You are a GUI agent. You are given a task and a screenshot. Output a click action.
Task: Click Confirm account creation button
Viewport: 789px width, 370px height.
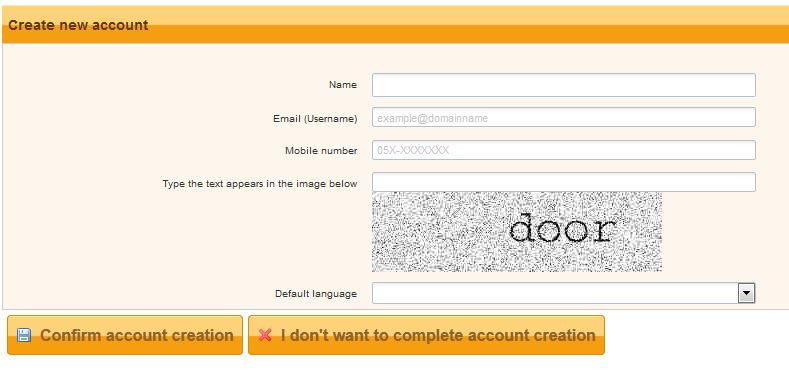[x=125, y=335]
